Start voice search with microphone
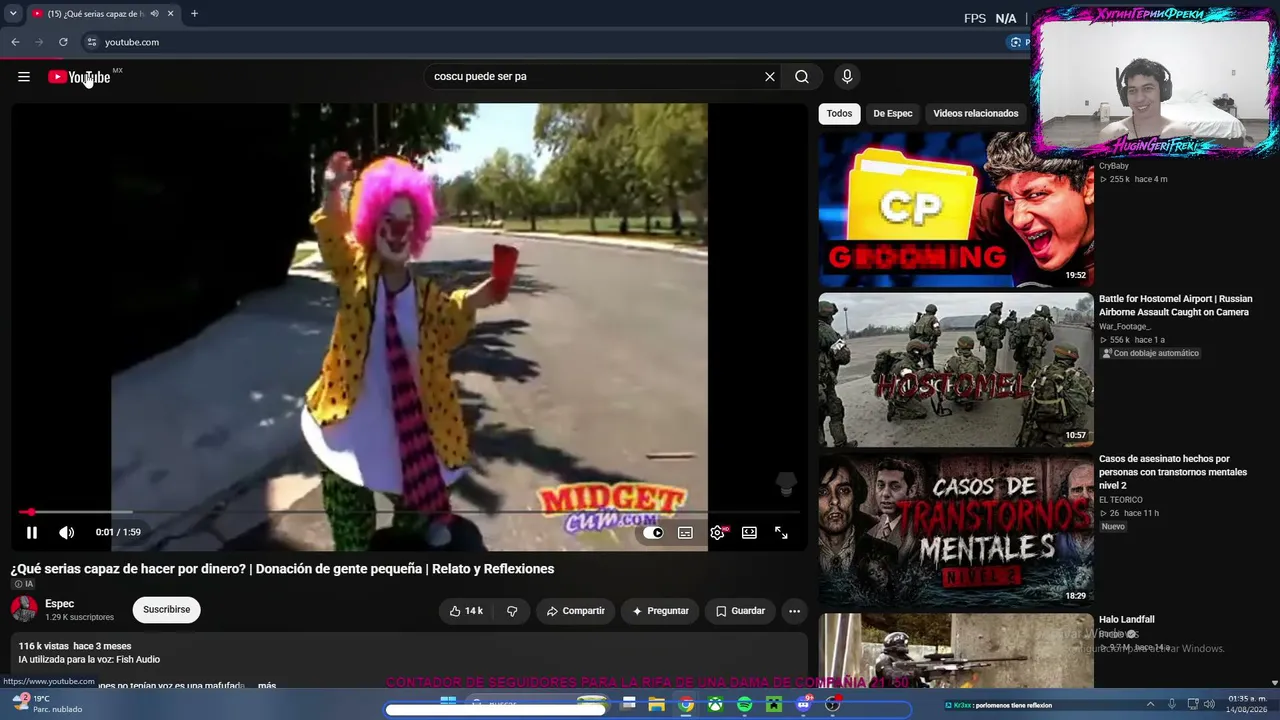The width and height of the screenshot is (1280, 720). 847,77
